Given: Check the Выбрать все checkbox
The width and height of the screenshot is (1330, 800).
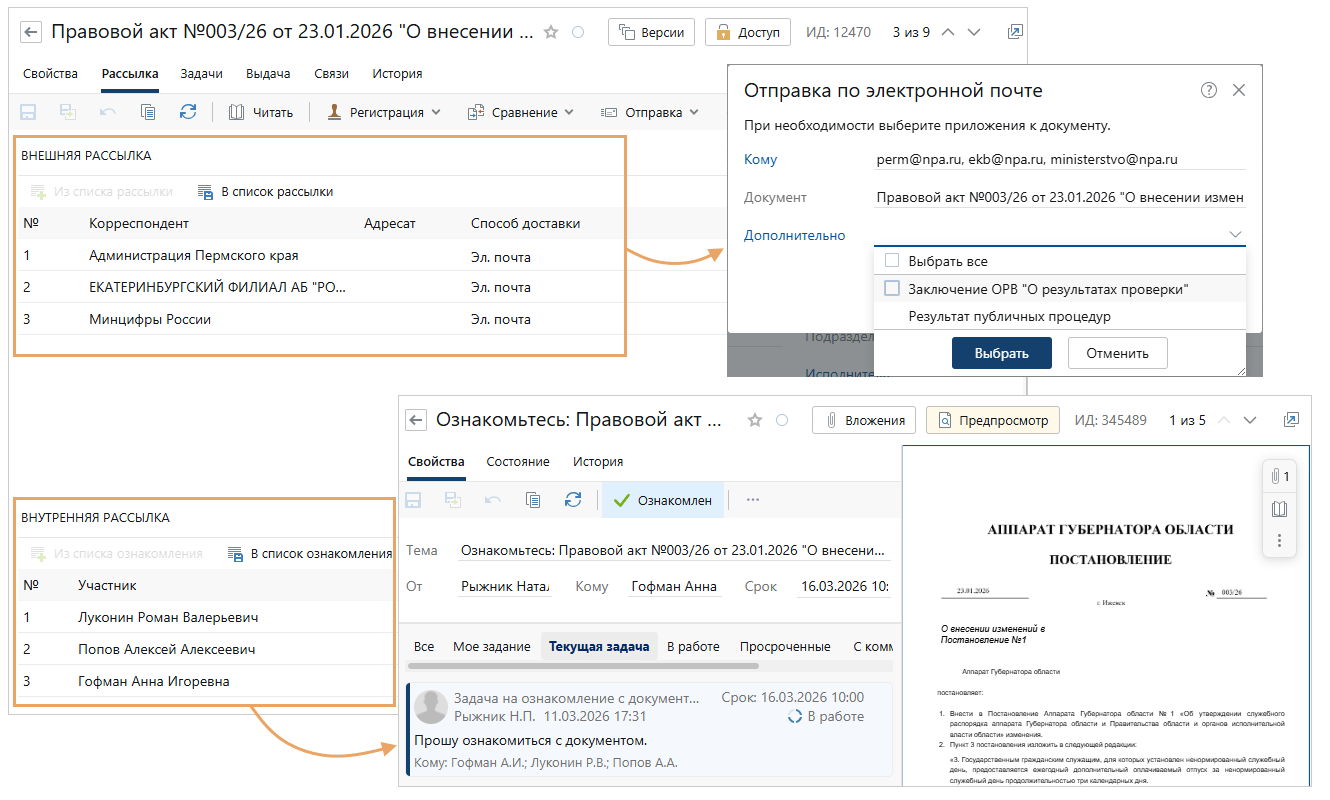Looking at the screenshot, I should [x=892, y=261].
